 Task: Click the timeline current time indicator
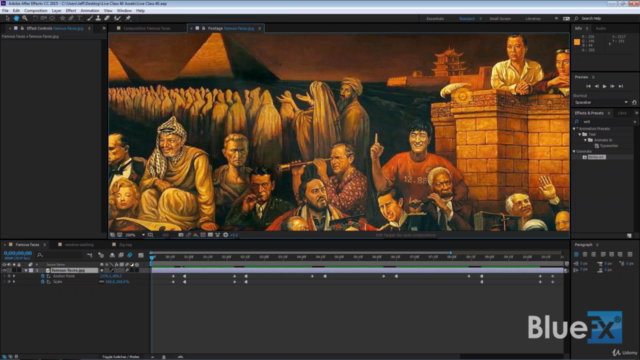pos(152,257)
